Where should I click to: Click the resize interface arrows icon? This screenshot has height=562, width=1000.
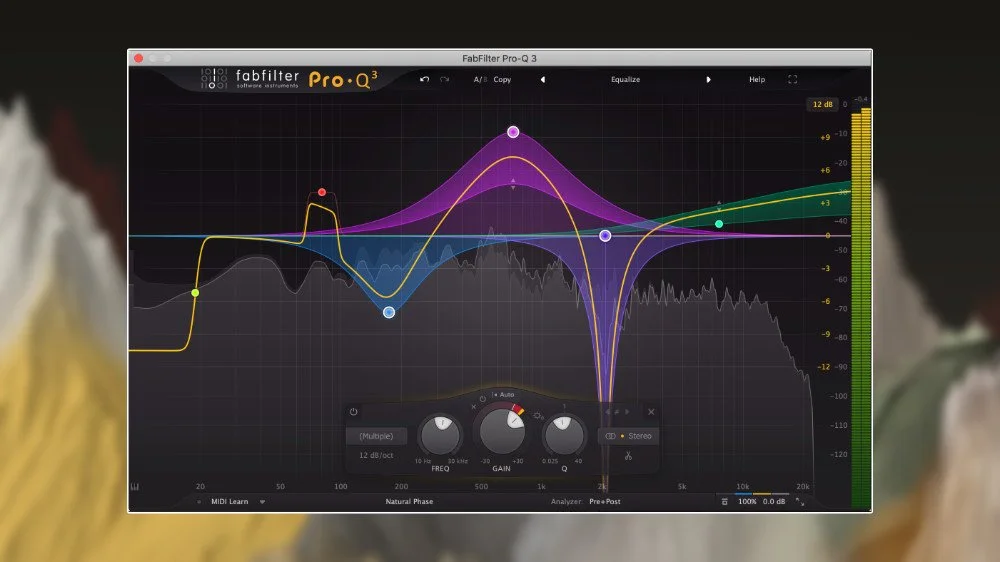(x=800, y=502)
